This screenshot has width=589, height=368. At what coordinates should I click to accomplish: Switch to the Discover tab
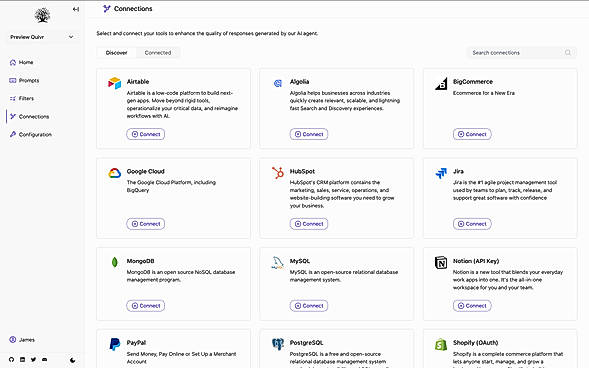pos(116,53)
